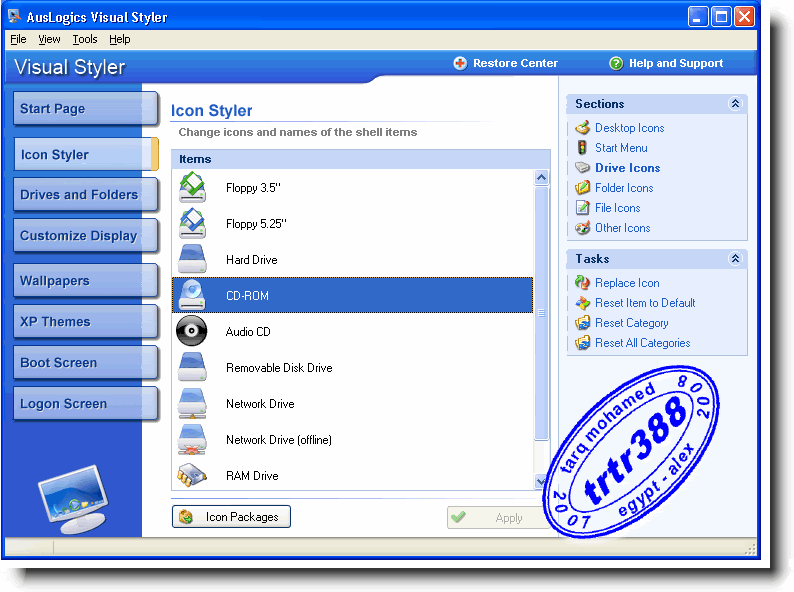Image resolution: width=794 pixels, height=592 pixels.
Task: Click the Reset Category folder icon
Action: [x=582, y=323]
